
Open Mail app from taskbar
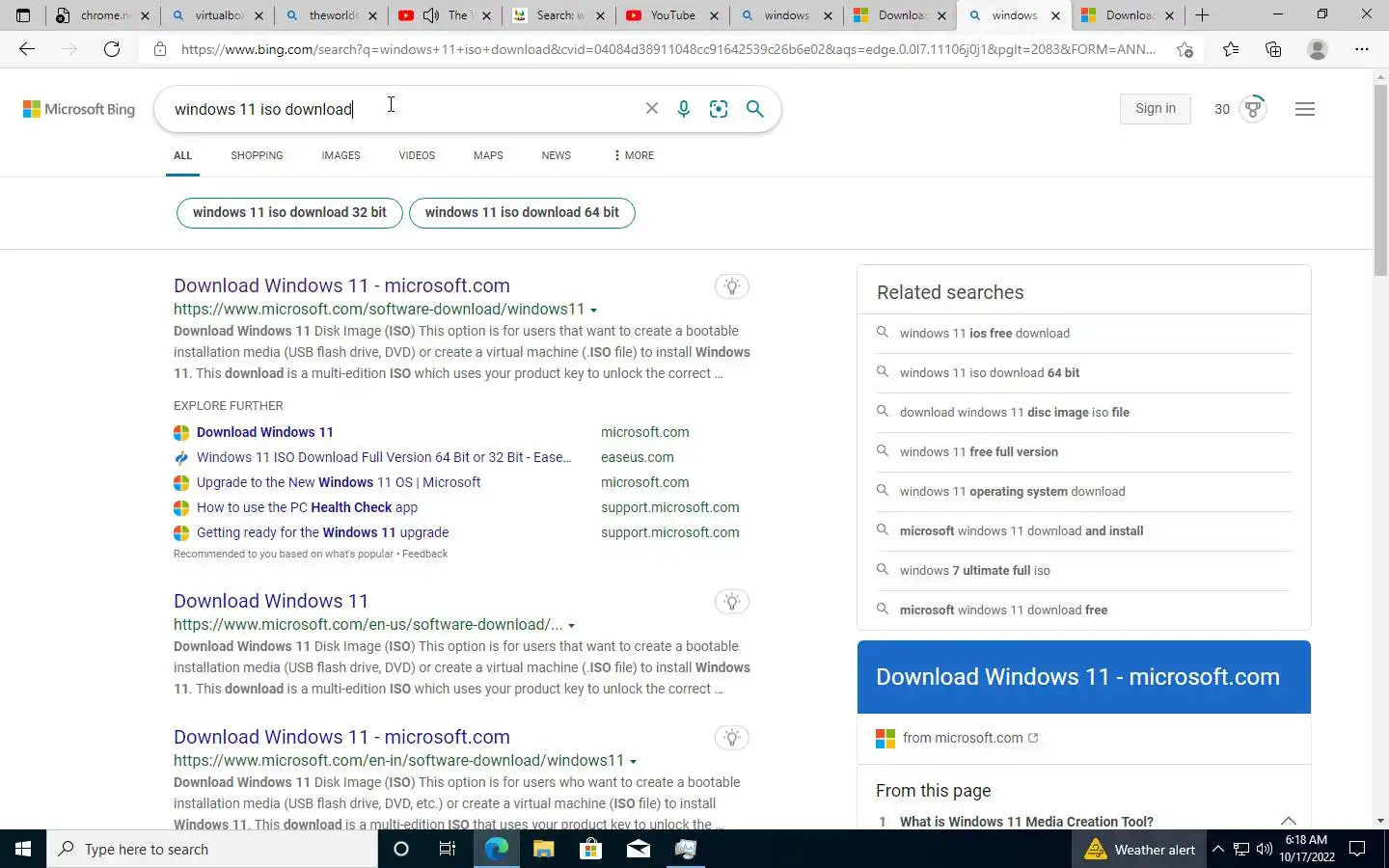click(639, 849)
